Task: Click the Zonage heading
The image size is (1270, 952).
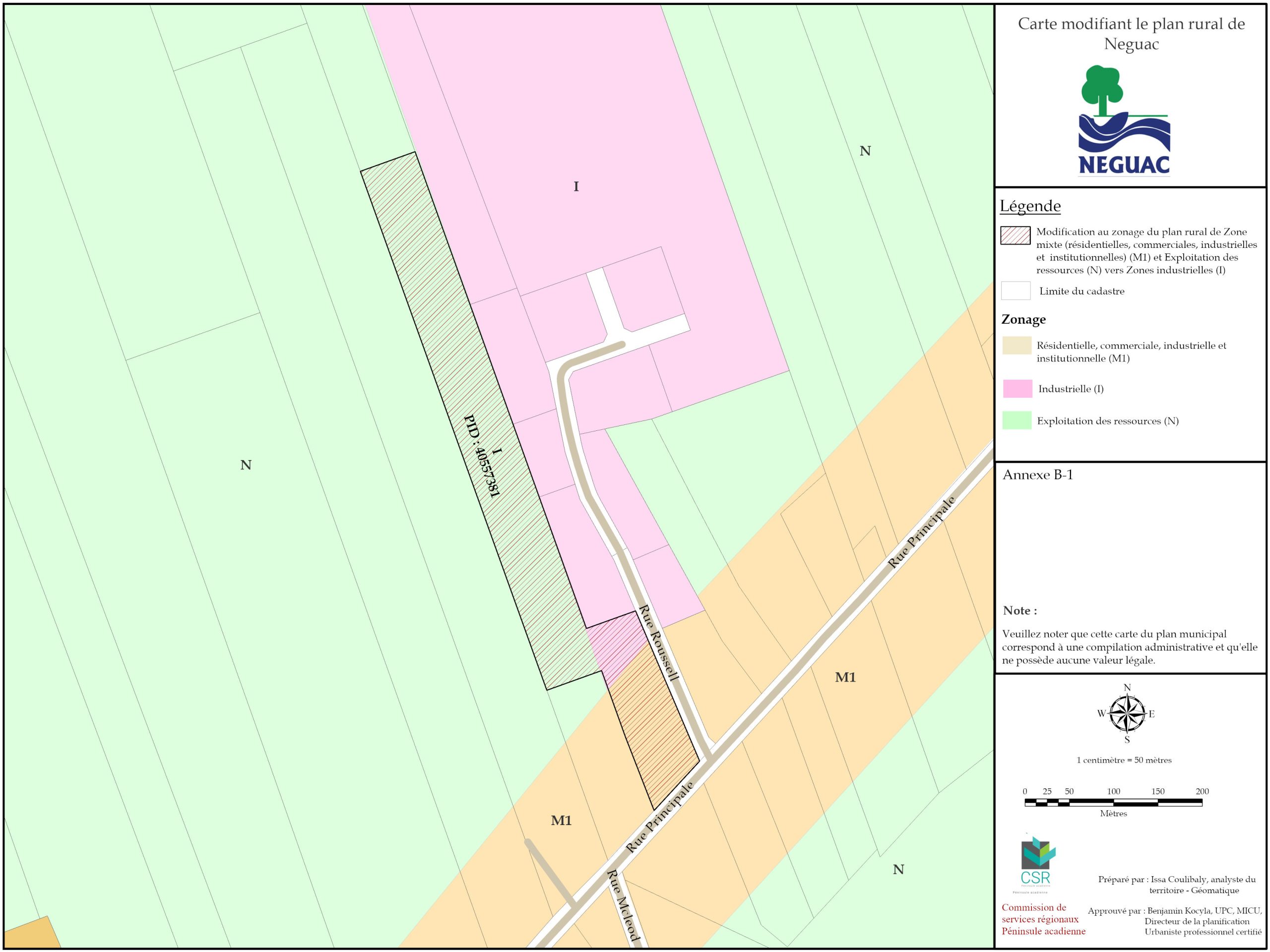Action: click(x=1023, y=320)
